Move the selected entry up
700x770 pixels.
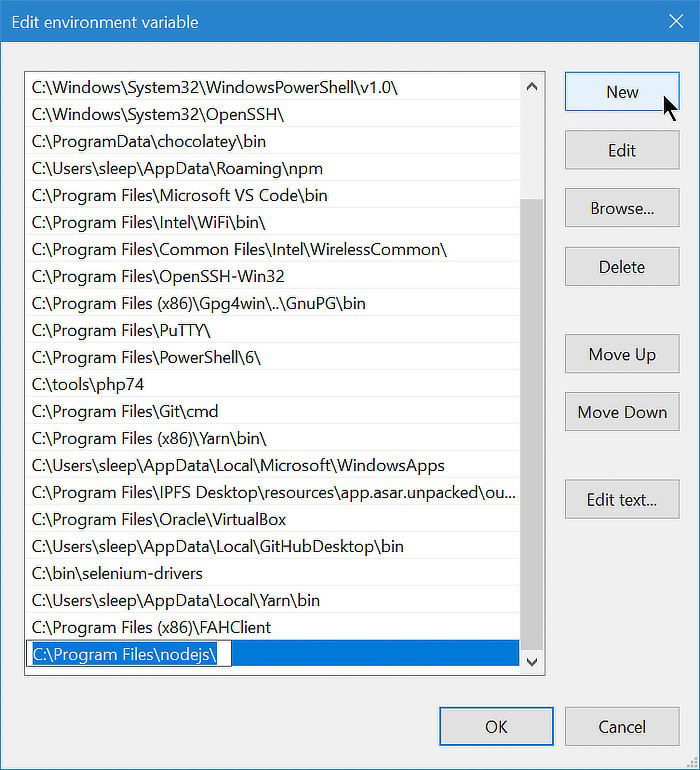[622, 354]
